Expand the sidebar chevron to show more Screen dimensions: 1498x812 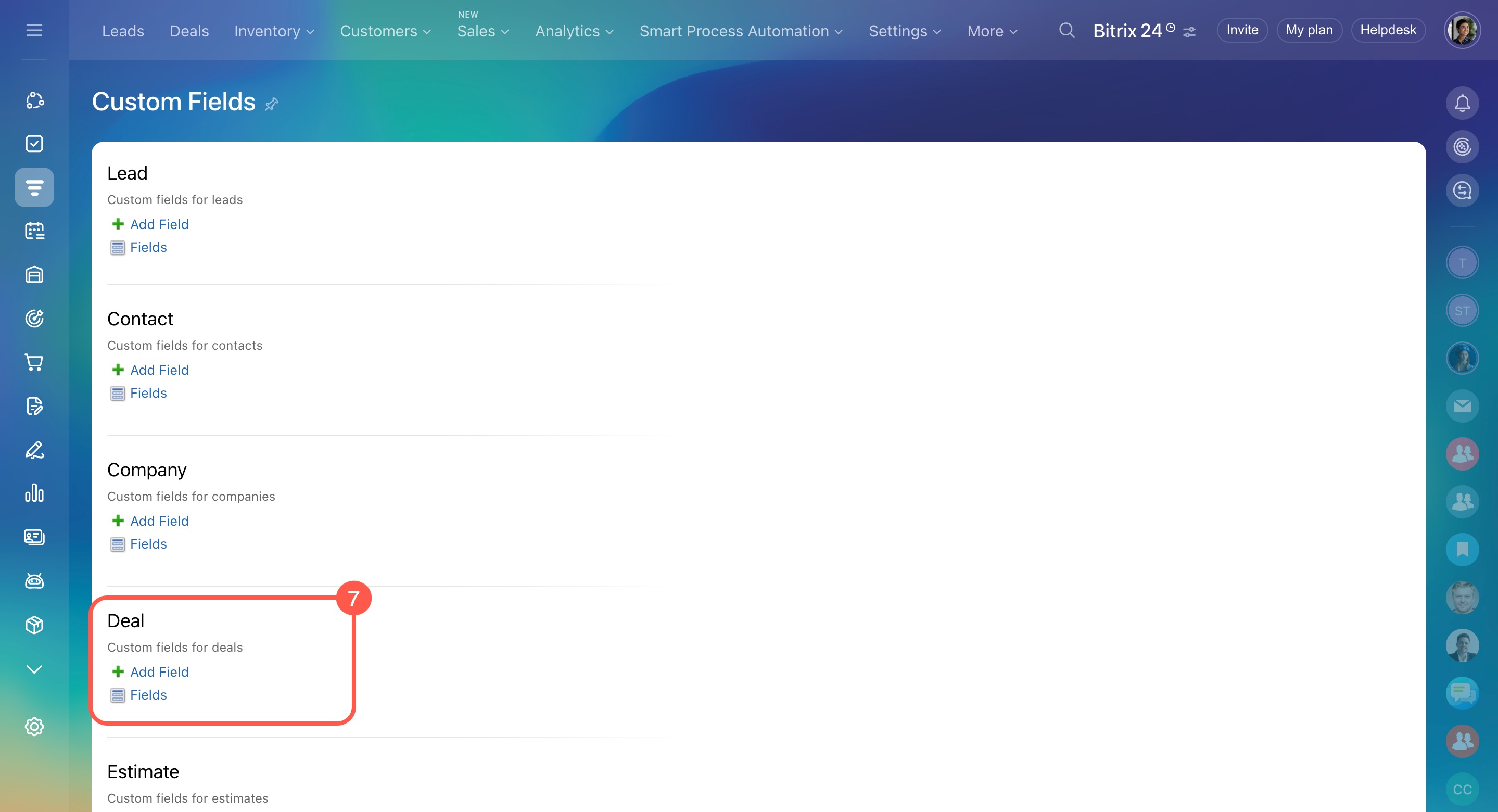point(34,669)
